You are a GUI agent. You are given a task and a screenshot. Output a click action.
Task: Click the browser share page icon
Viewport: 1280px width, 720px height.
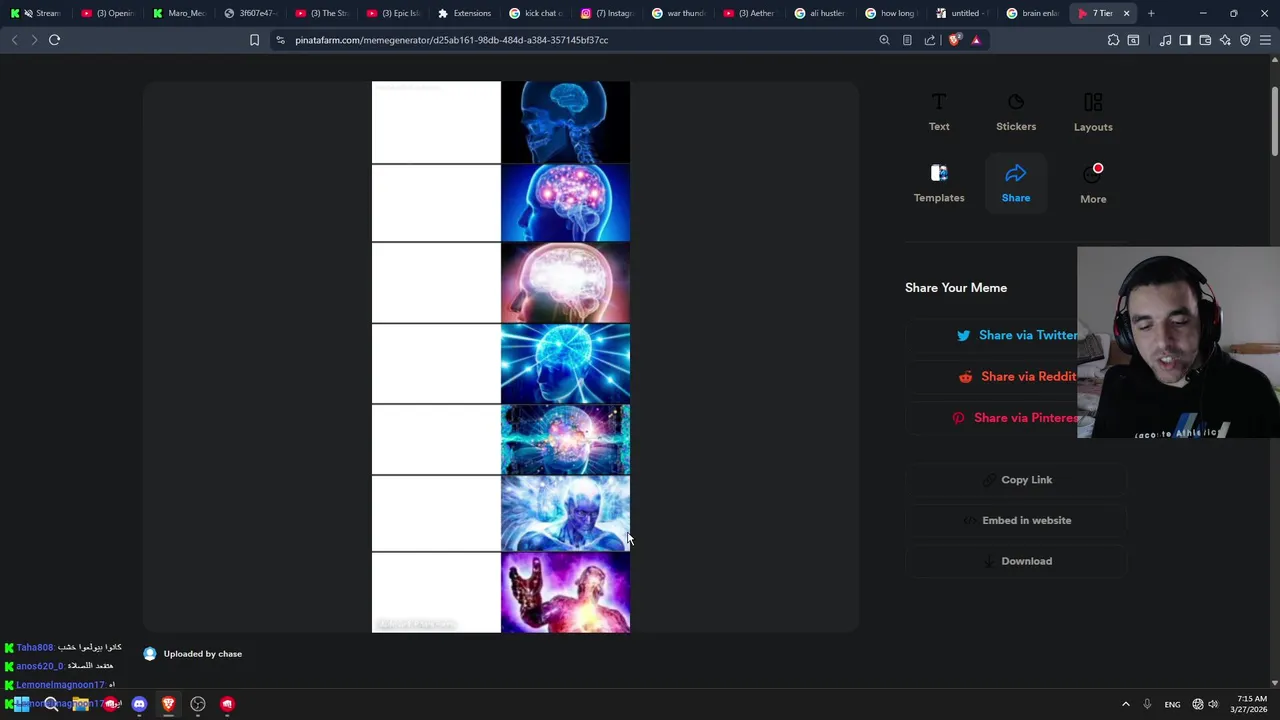point(930,40)
